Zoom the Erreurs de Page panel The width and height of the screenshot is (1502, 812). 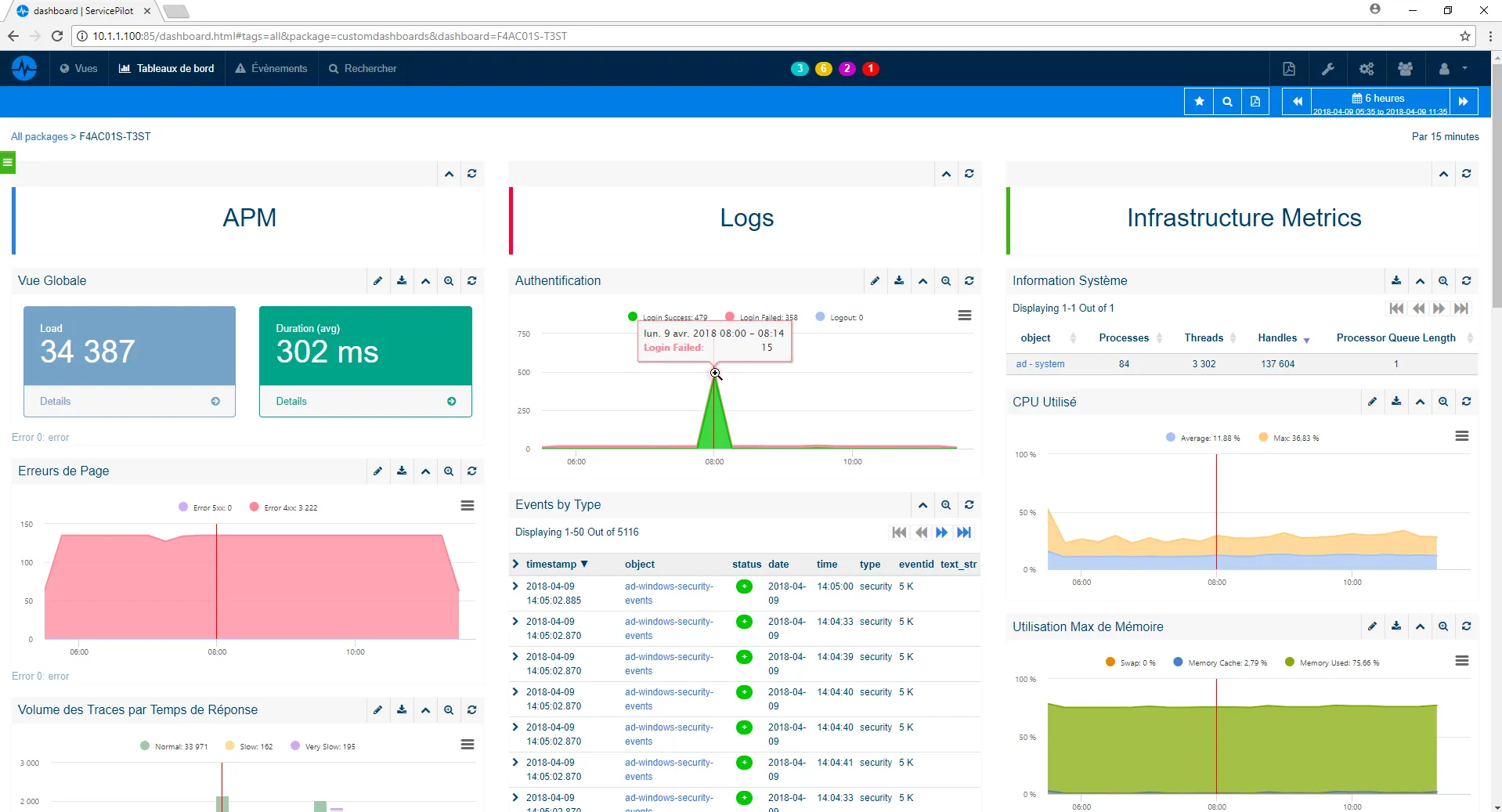point(449,471)
